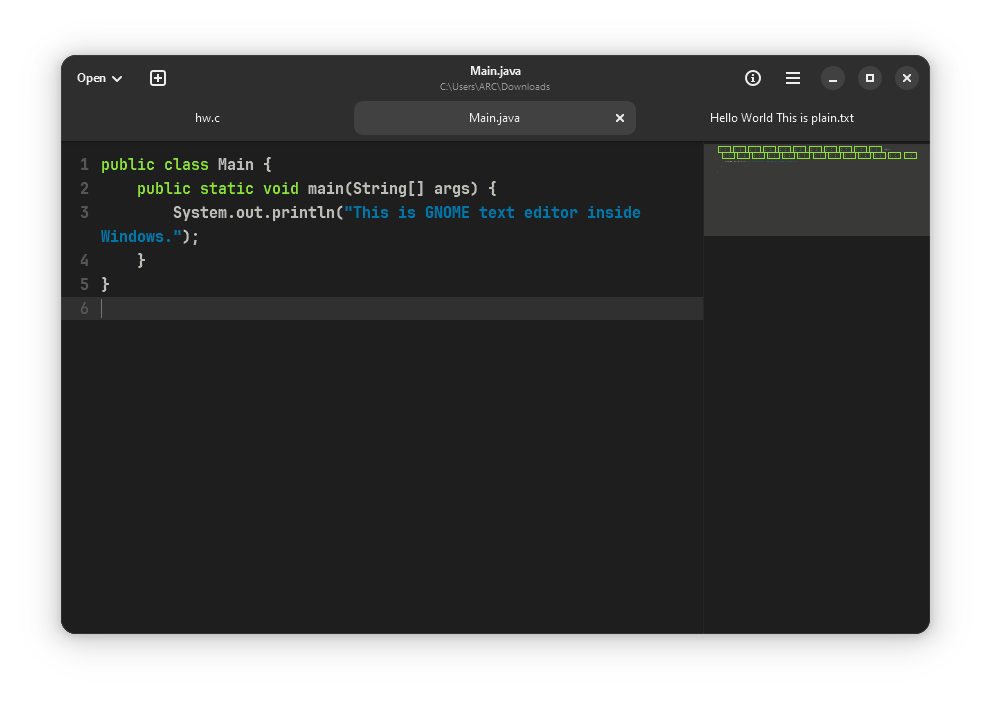Close the Main.java tab
Image resolution: width=991 pixels, height=701 pixels.
pos(620,118)
